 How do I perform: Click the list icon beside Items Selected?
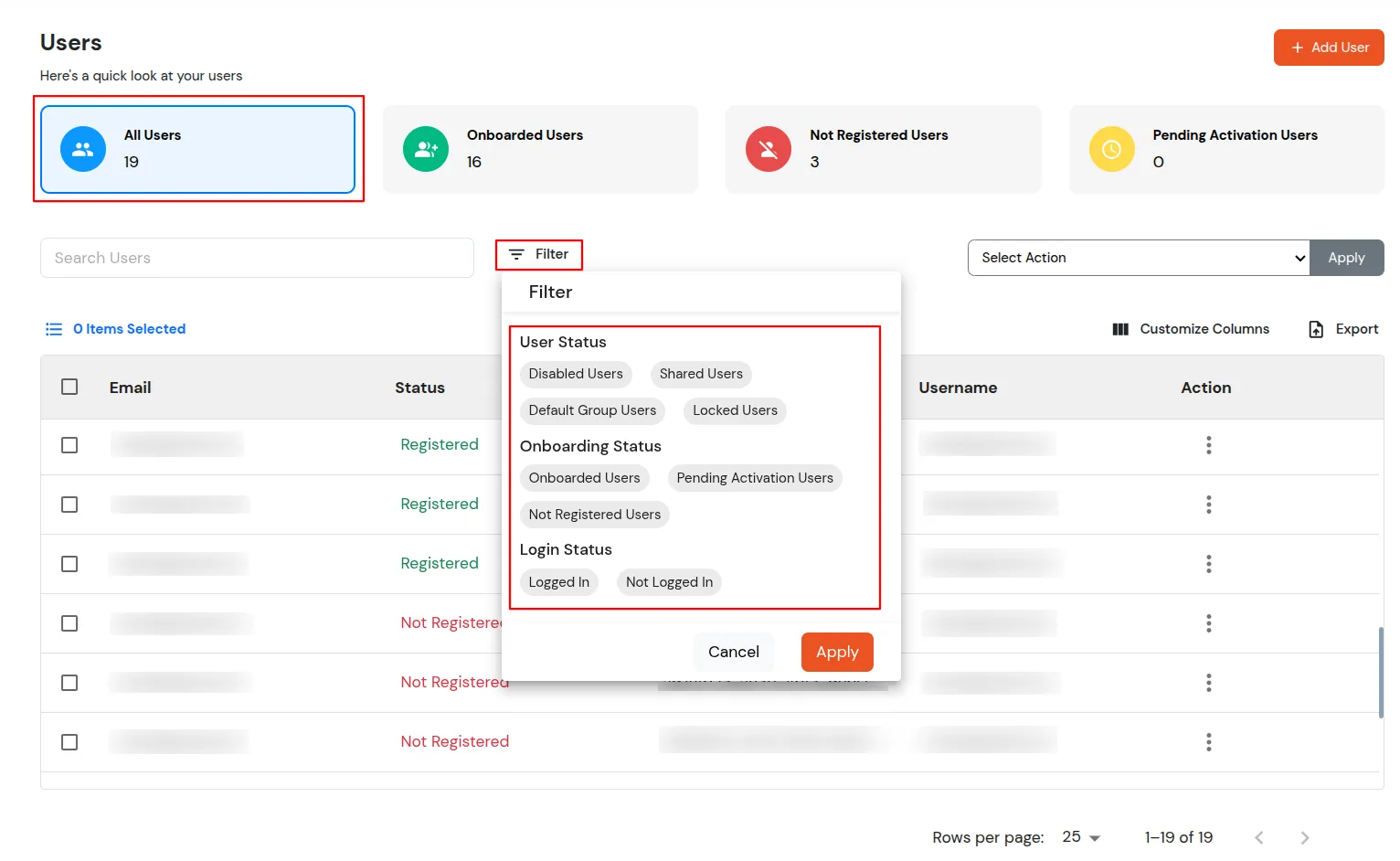(x=54, y=329)
